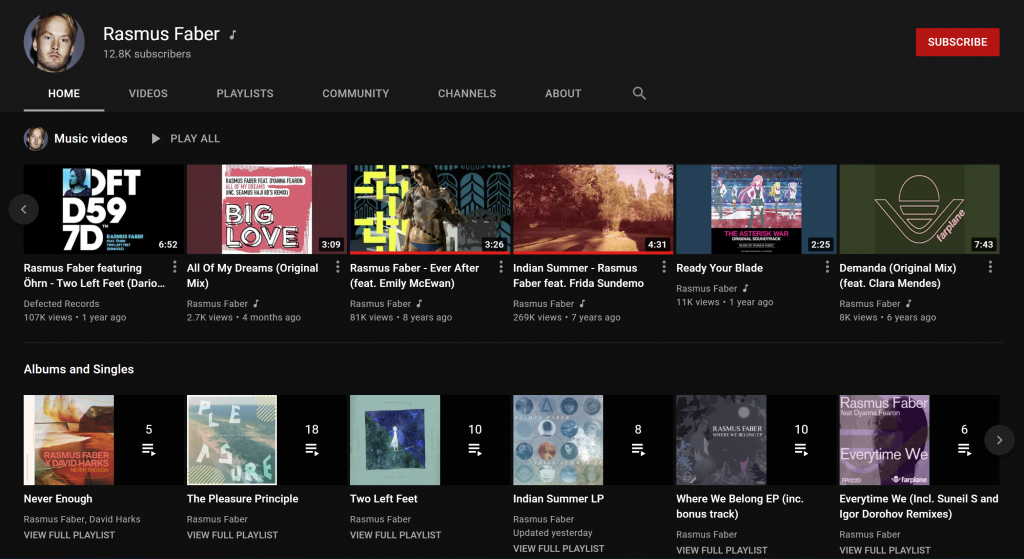Click music note badge beside channel name
This screenshot has width=1024, height=559.
pyautogui.click(x=232, y=35)
